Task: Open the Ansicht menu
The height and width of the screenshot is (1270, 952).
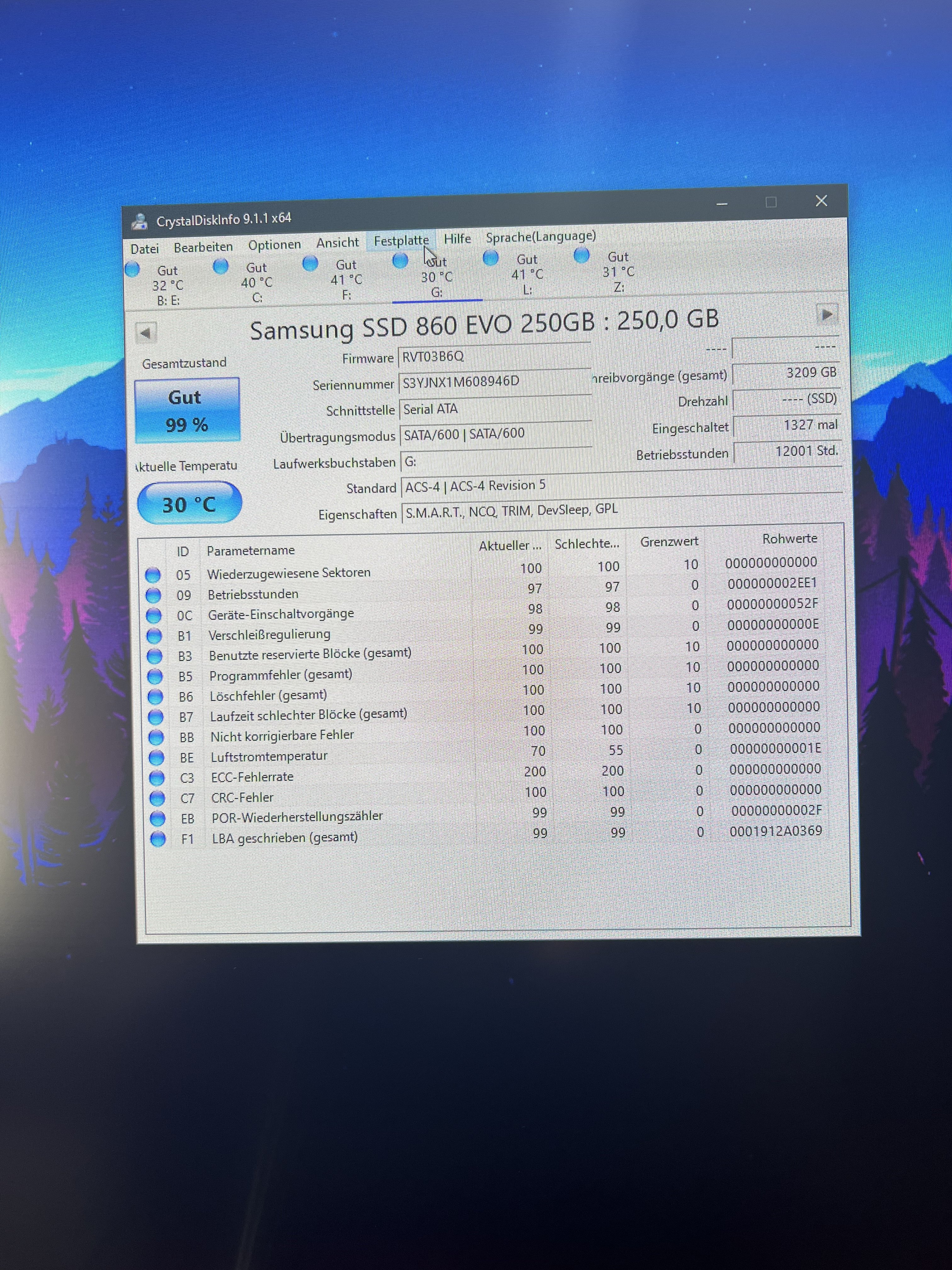Action: [337, 243]
